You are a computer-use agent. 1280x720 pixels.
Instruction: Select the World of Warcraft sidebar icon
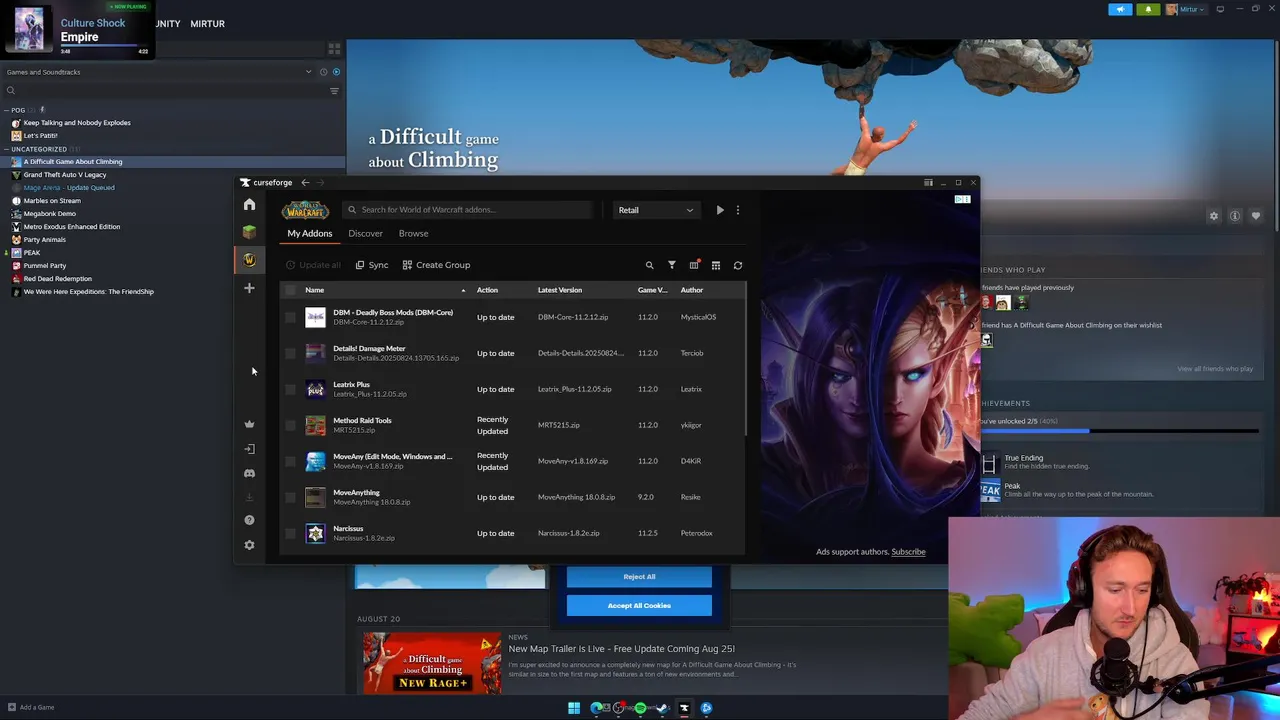click(x=249, y=260)
